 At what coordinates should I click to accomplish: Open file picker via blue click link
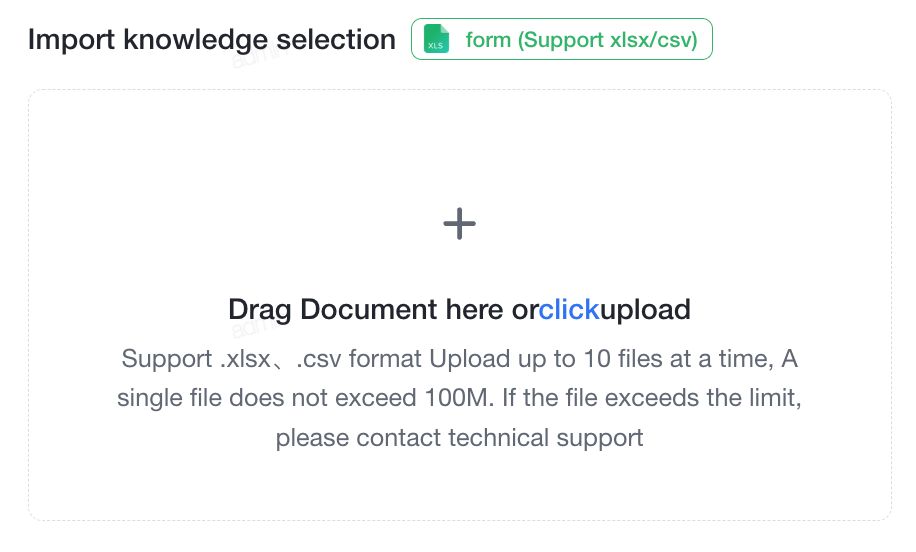[568, 309]
